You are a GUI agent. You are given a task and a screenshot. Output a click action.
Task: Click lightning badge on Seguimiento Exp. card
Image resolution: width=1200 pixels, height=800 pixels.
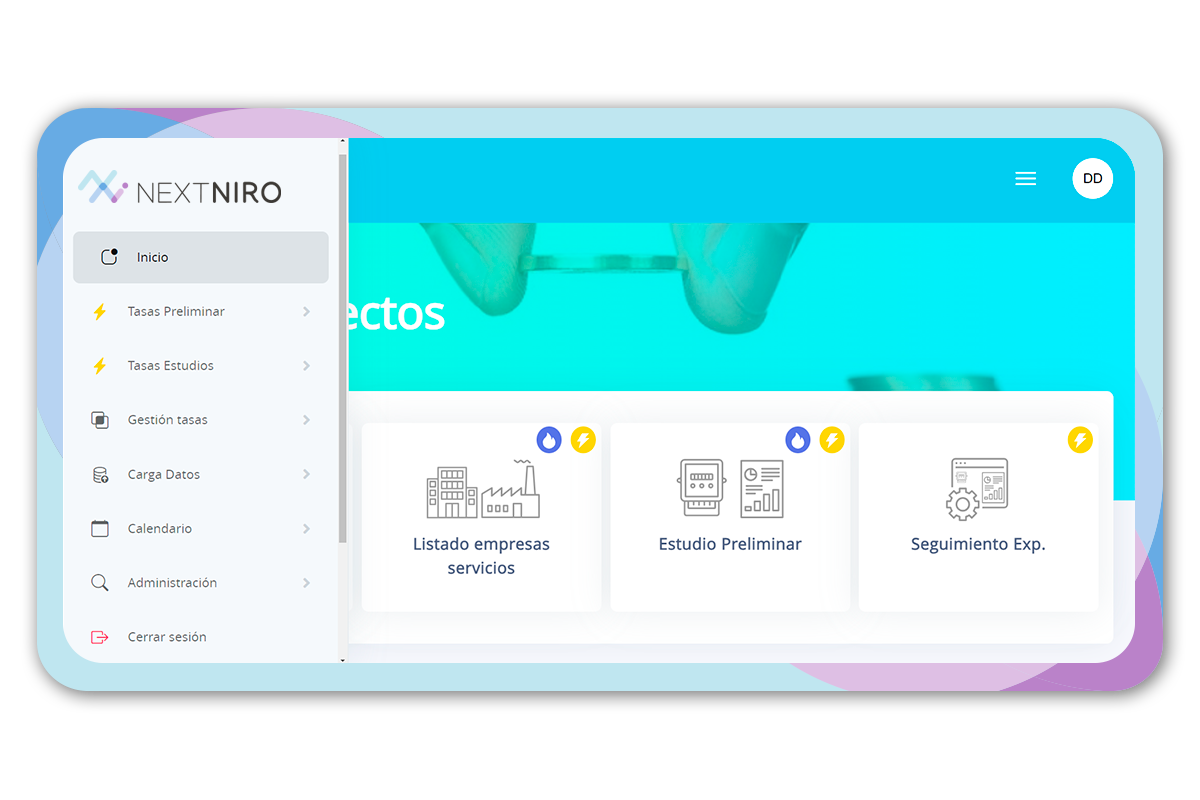coord(1080,440)
